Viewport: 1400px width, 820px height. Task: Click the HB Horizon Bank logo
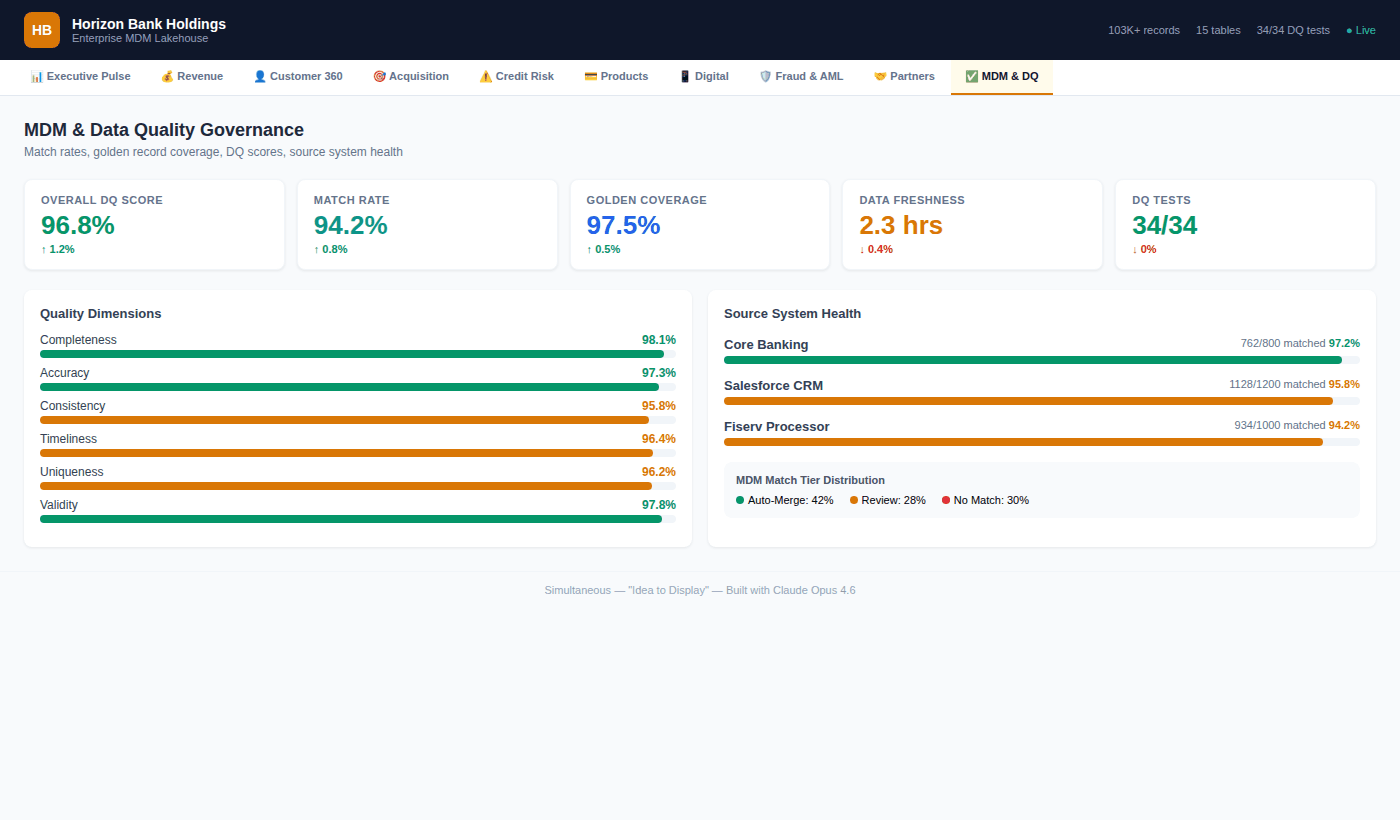[42, 30]
